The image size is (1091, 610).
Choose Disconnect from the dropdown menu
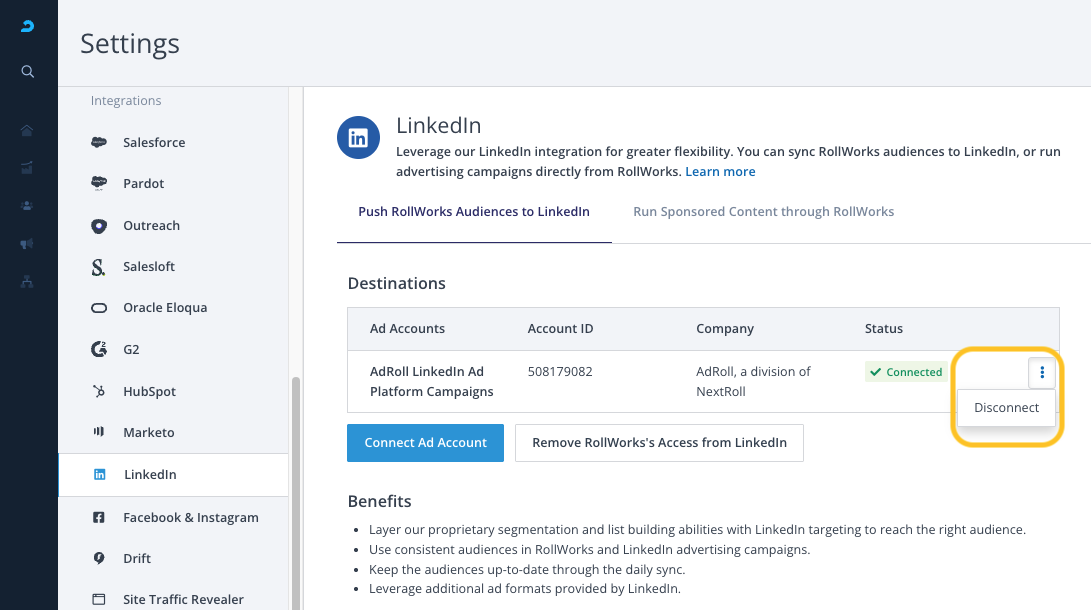[1006, 408]
